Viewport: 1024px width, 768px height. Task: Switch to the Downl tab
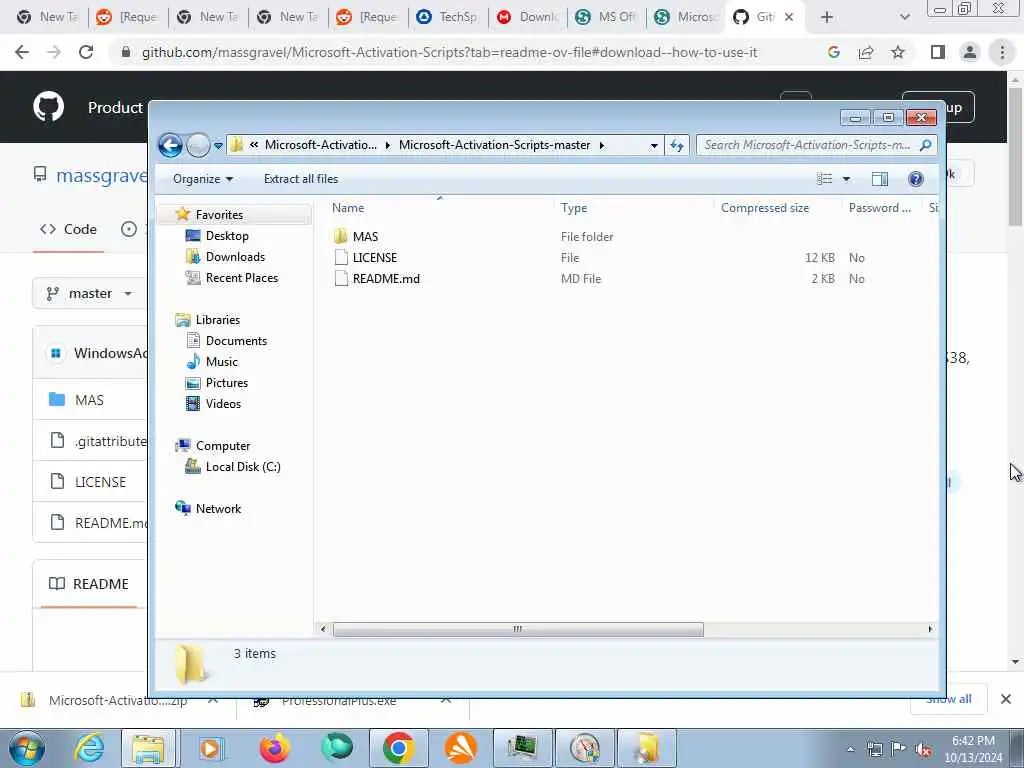point(528,17)
